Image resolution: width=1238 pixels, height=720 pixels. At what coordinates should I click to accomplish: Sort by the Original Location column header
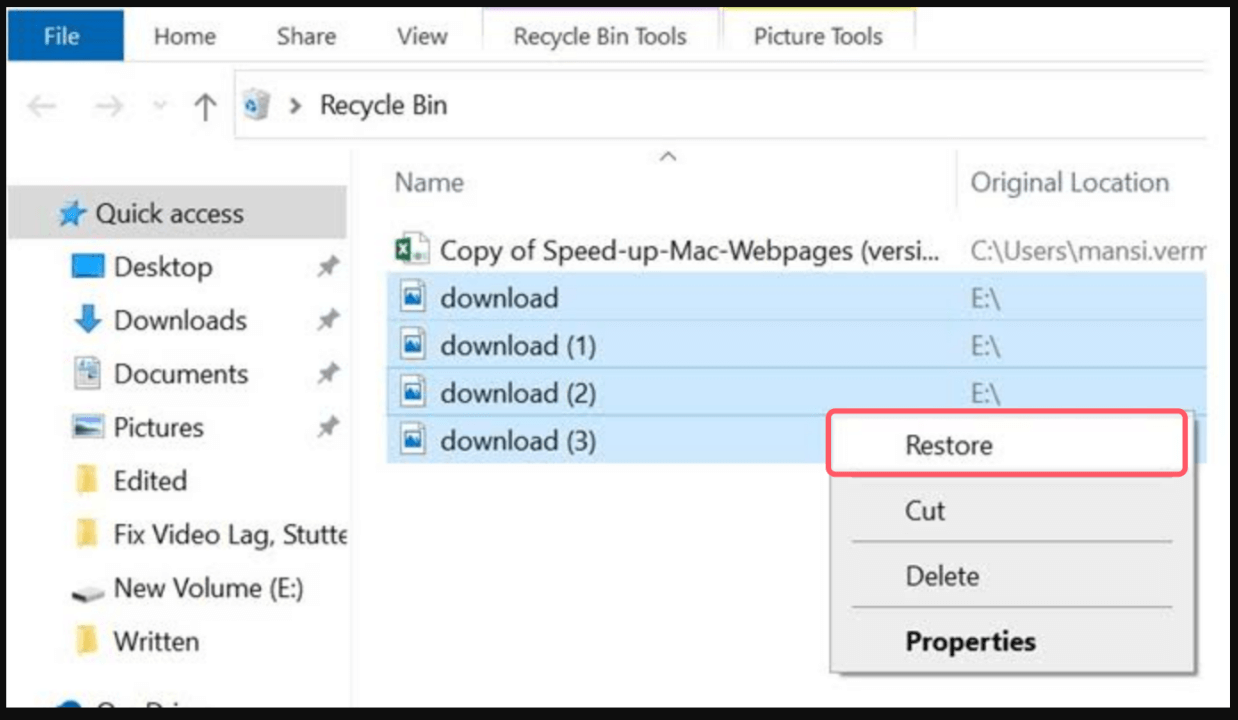1069,183
